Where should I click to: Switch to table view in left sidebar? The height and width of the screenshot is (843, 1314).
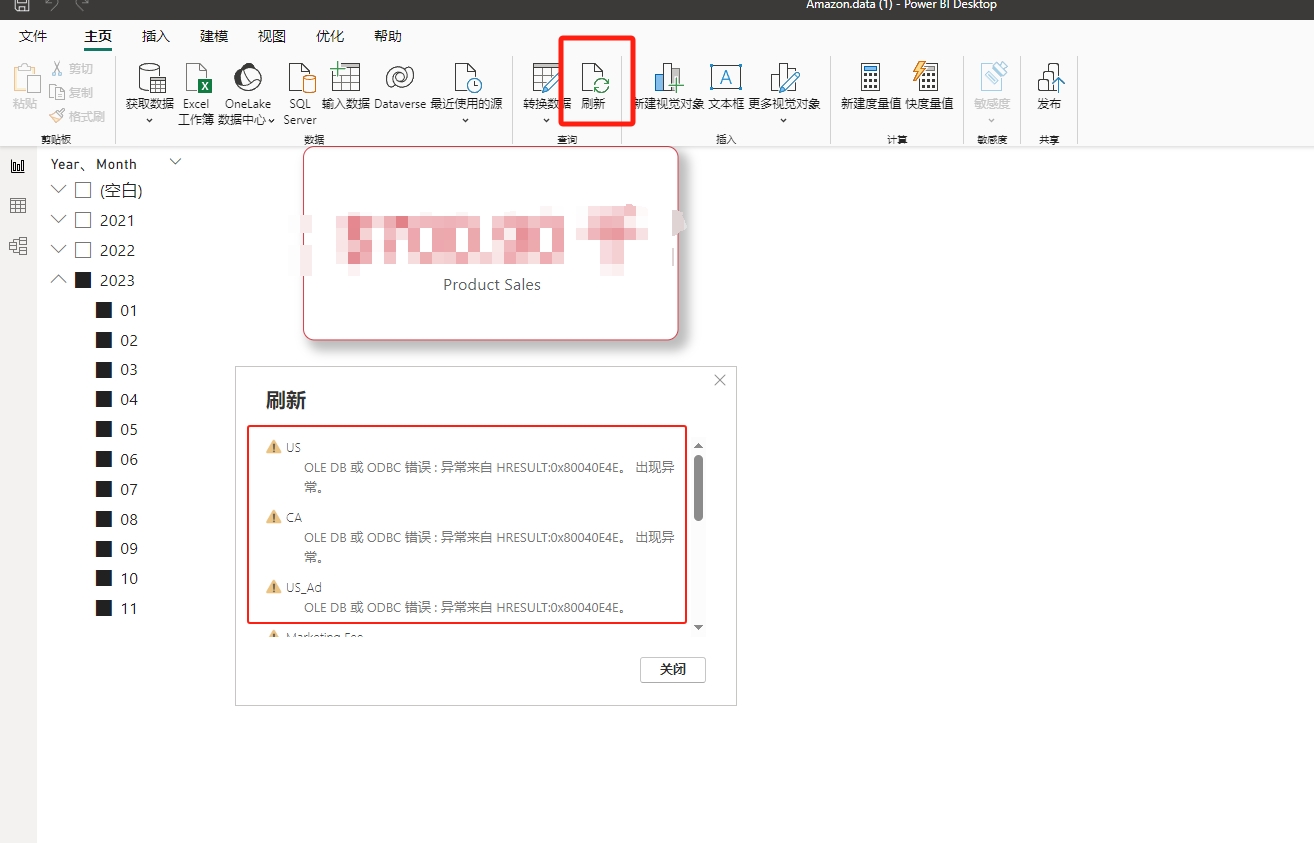pyautogui.click(x=18, y=205)
